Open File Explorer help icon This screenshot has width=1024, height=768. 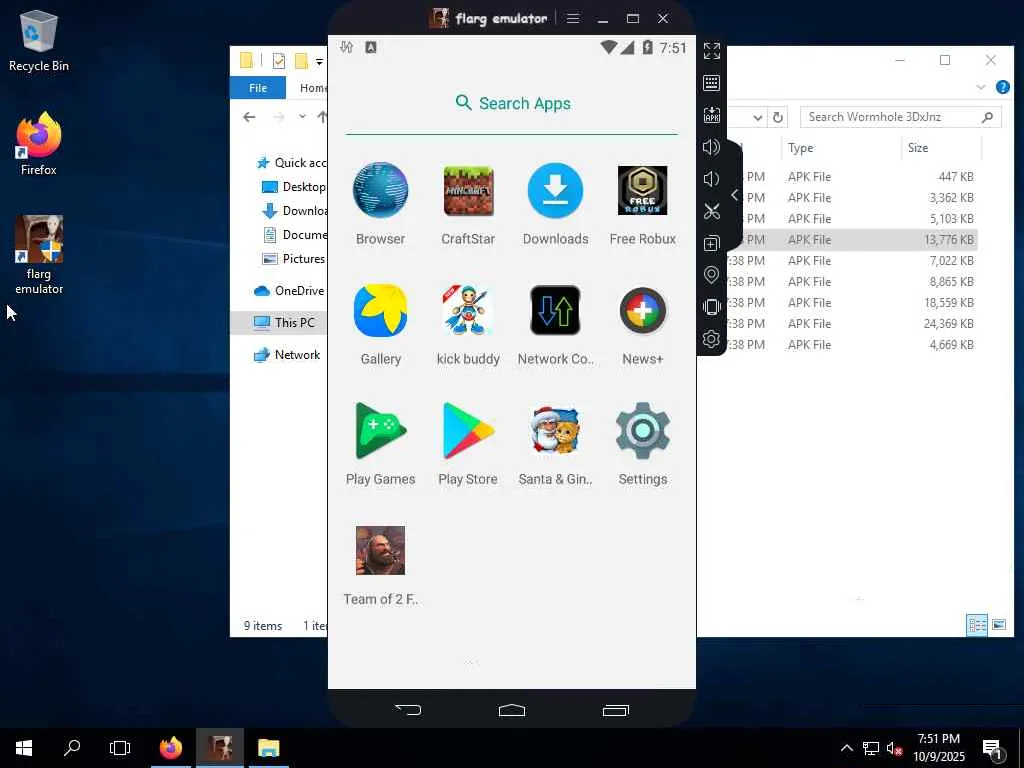pos(1002,87)
